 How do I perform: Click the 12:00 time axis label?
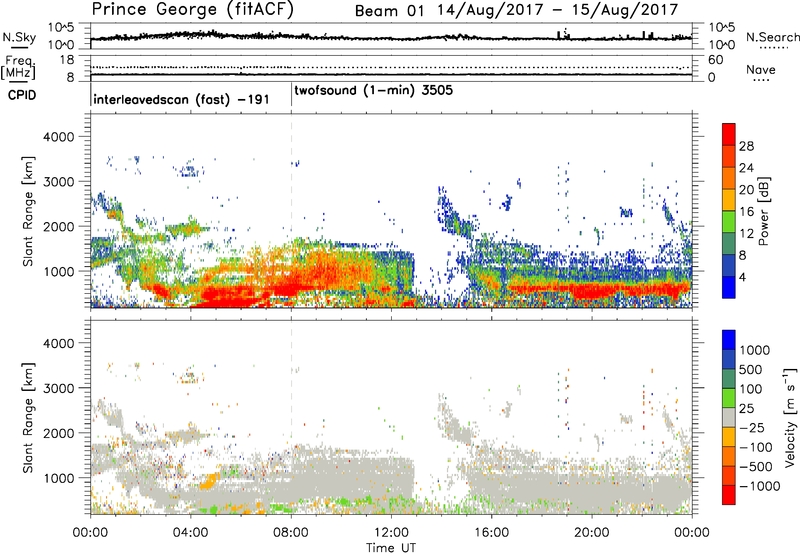pyautogui.click(x=391, y=533)
